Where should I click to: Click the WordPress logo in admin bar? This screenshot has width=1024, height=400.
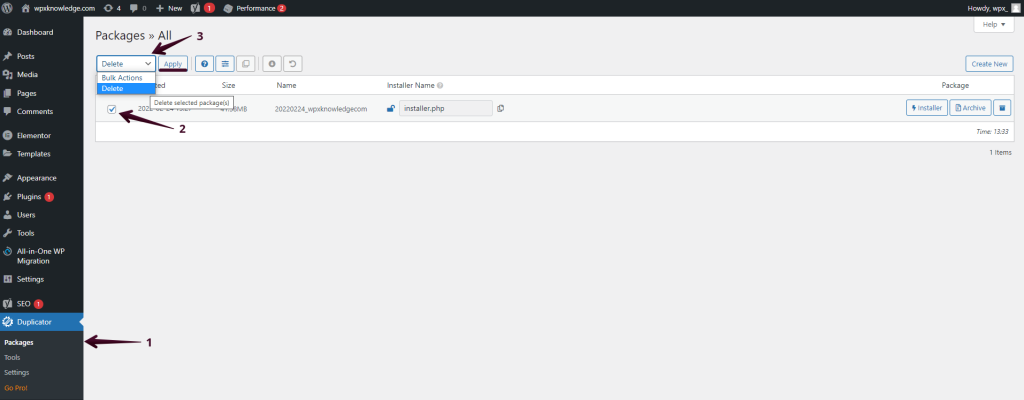click(x=8, y=8)
